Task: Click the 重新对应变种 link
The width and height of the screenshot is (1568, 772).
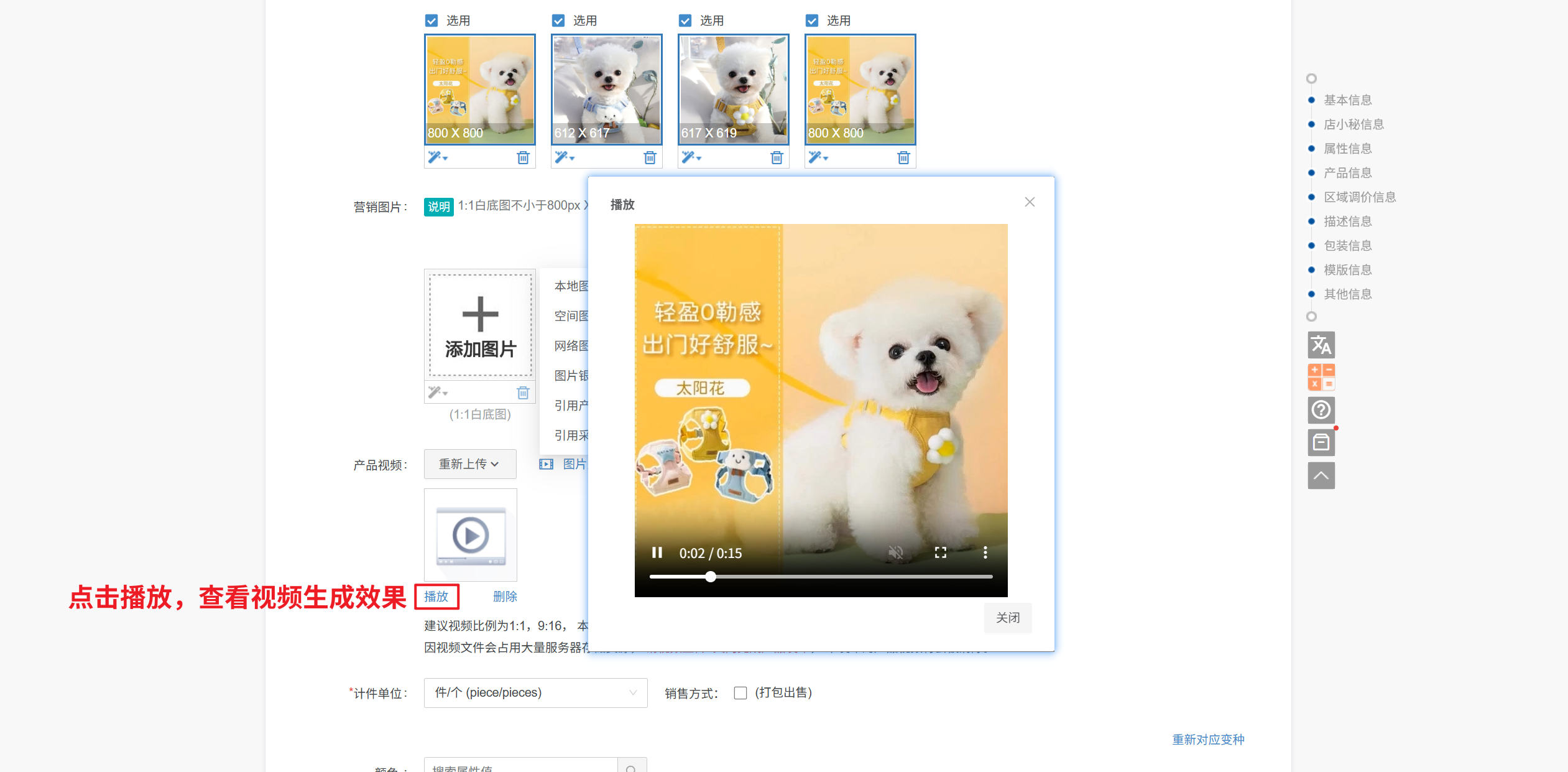Action: click(x=1207, y=740)
